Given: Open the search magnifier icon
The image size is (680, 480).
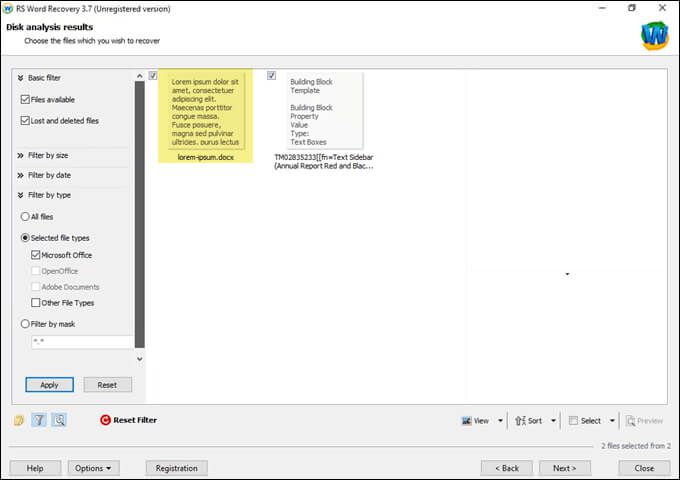Looking at the screenshot, I should (59, 420).
